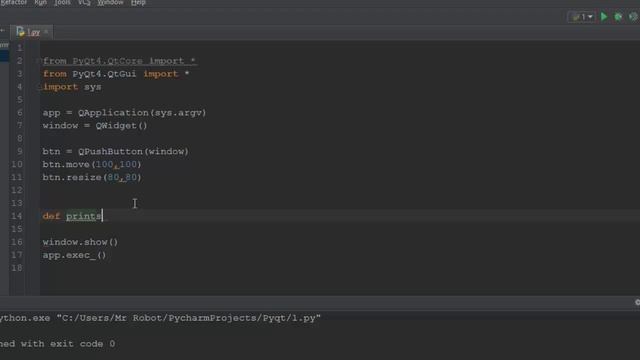Collapse the import block fold marker at line 2
This screenshot has width=640, height=360.
[40, 61]
